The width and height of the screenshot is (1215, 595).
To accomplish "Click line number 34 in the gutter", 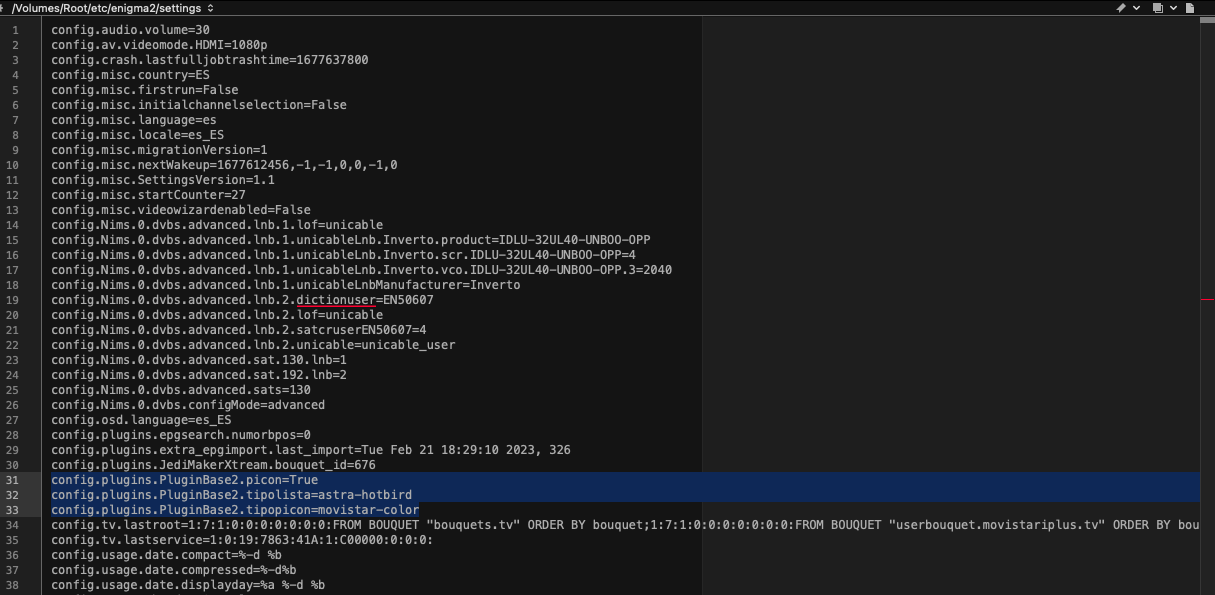I will [14, 525].
